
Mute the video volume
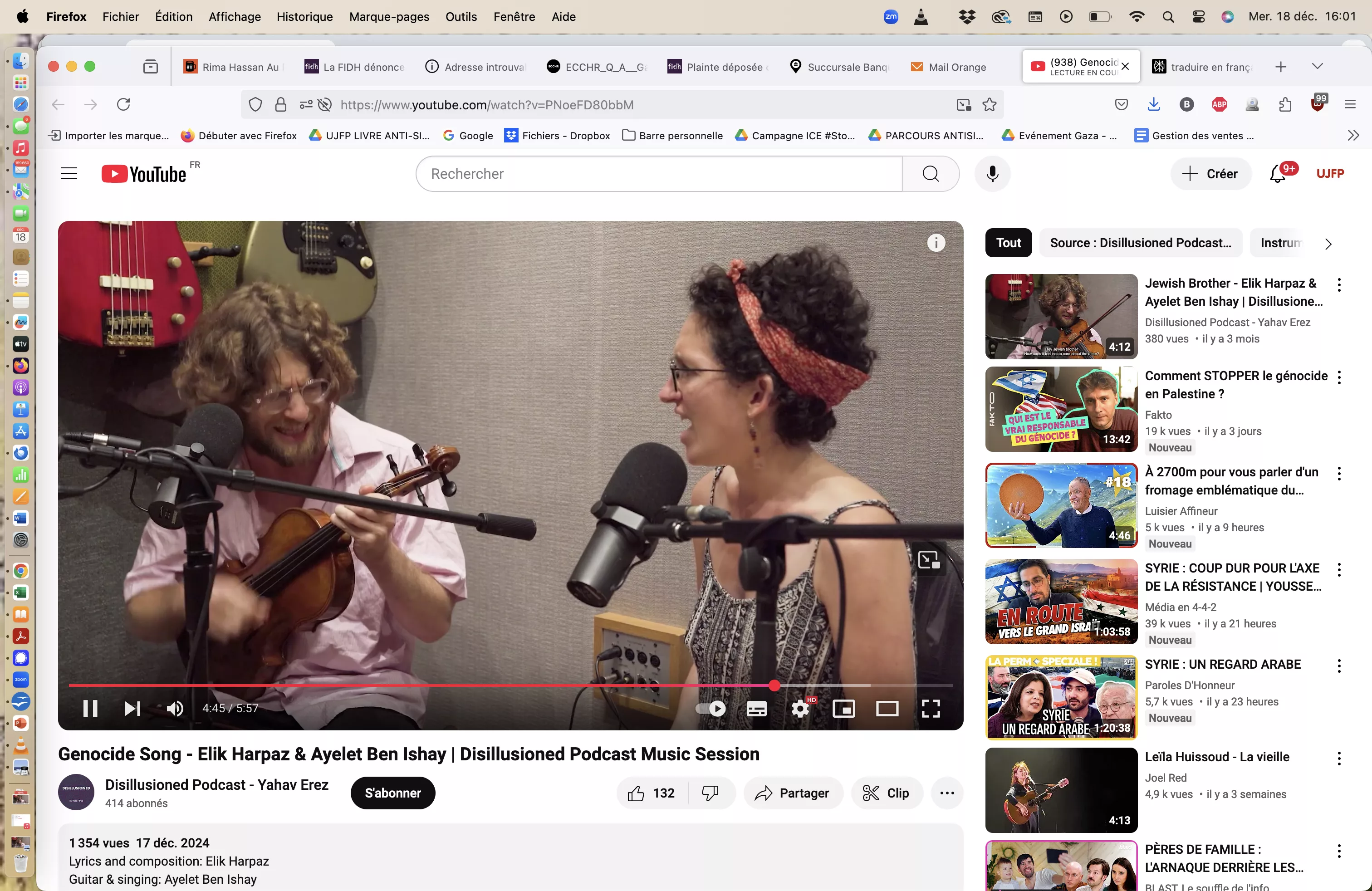coord(174,708)
